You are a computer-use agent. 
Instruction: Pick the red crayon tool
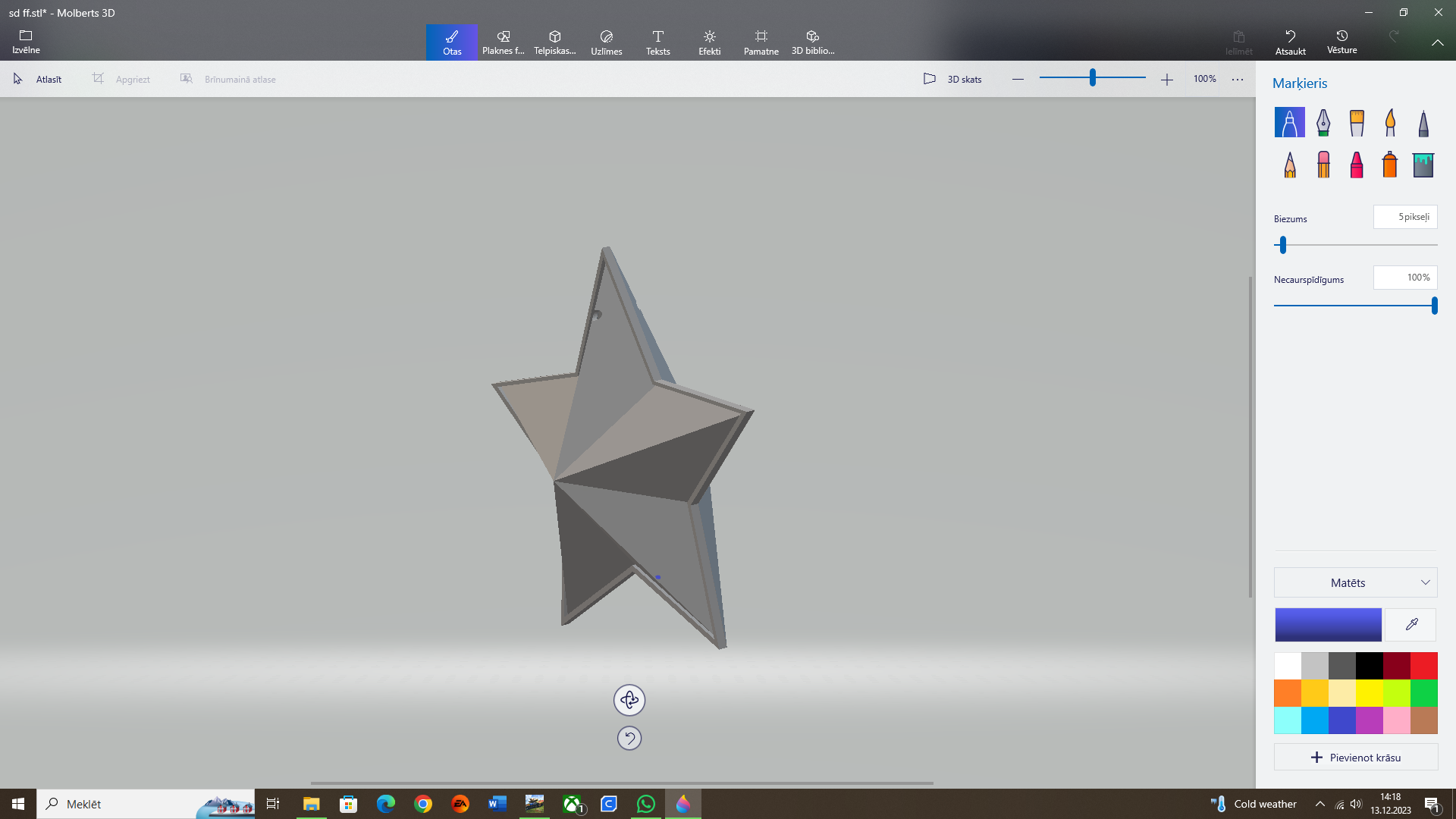[x=1357, y=165]
